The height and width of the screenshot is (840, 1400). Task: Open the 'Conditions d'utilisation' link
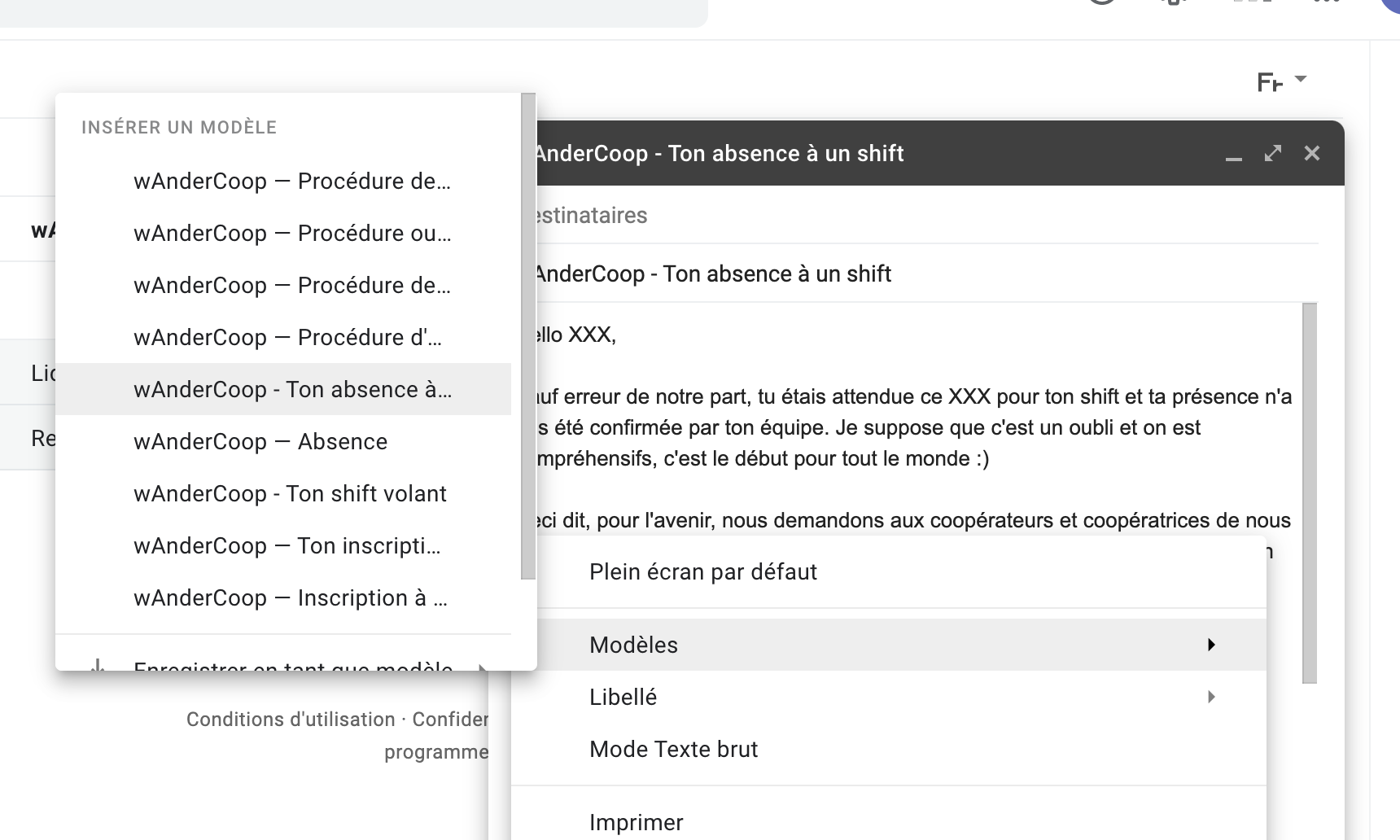tap(291, 720)
